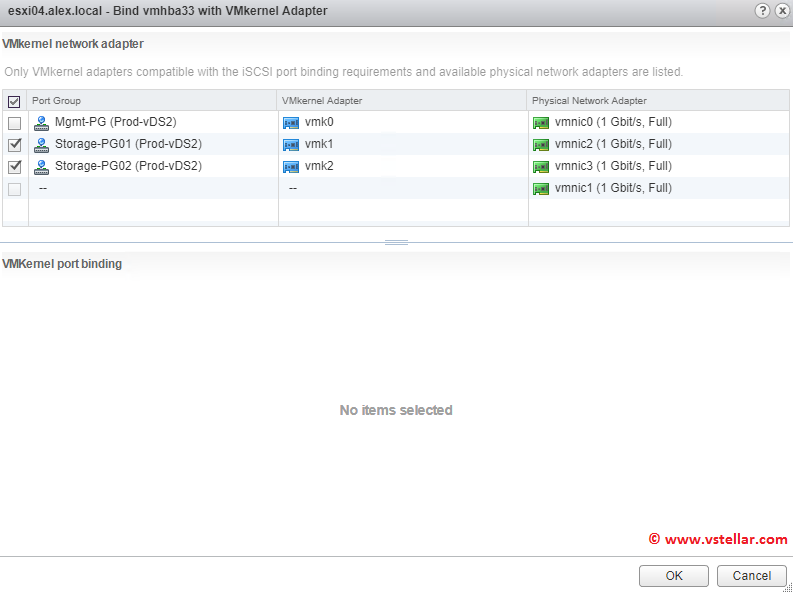
Task: Click the Storage-PG01 port group icon
Action: [x=41, y=145]
